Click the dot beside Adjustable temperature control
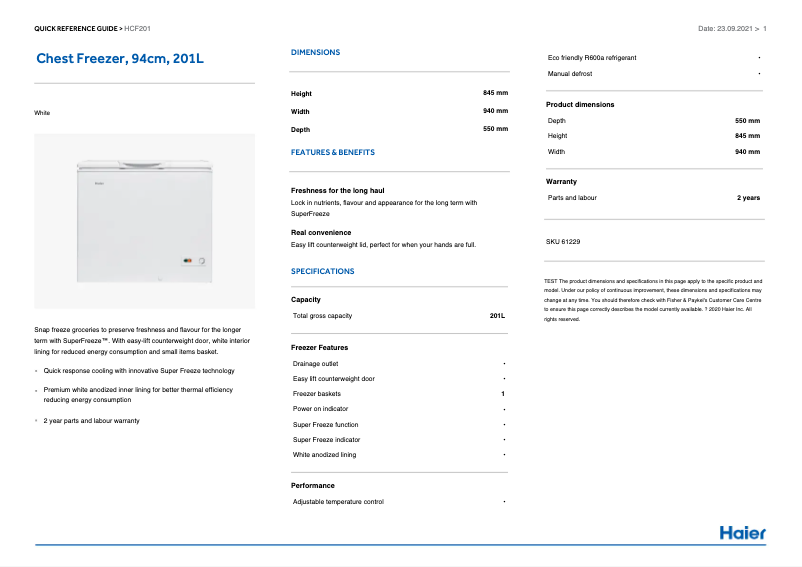 coord(504,502)
